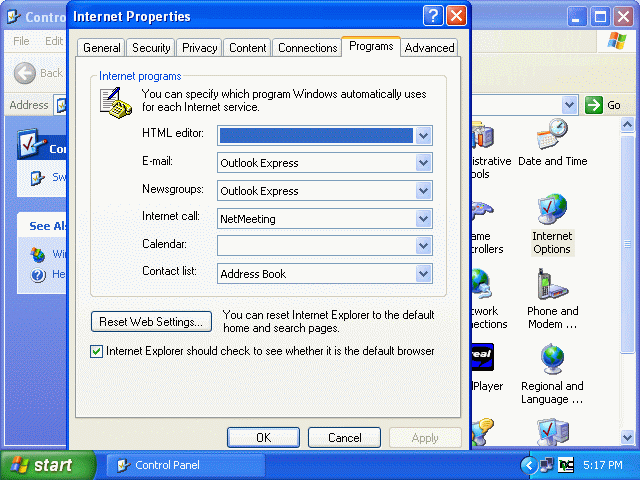Confirm with the OK button
Screen dimensions: 640x480
[x=263, y=438]
